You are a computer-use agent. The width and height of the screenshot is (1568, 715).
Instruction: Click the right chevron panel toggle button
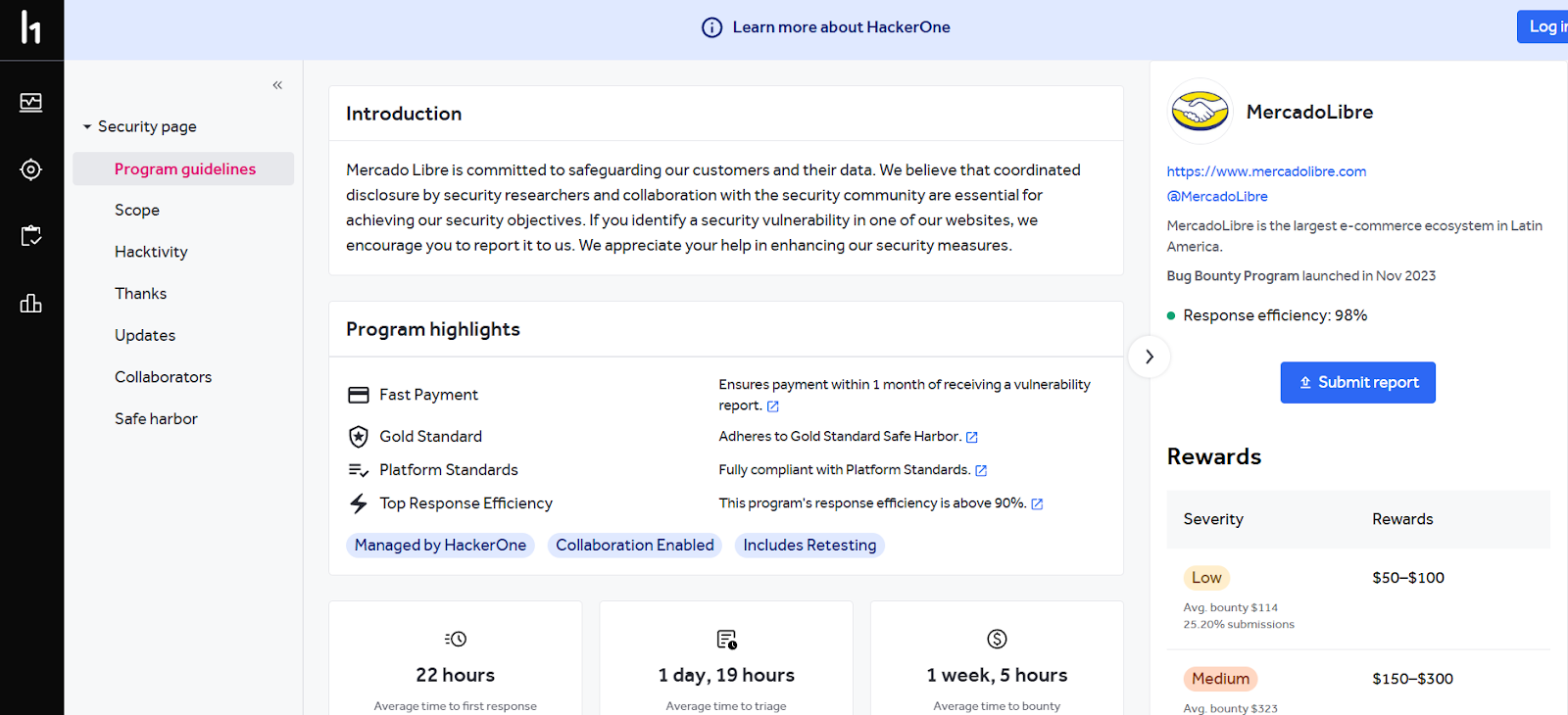[1150, 357]
